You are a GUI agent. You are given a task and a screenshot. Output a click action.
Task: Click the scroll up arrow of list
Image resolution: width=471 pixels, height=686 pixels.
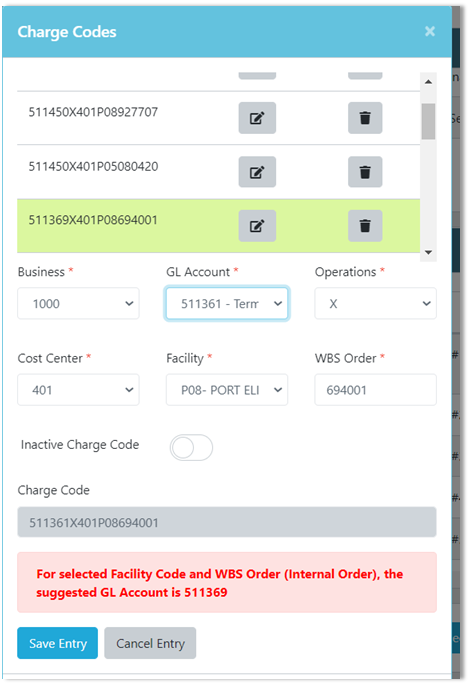pyautogui.click(x=428, y=82)
